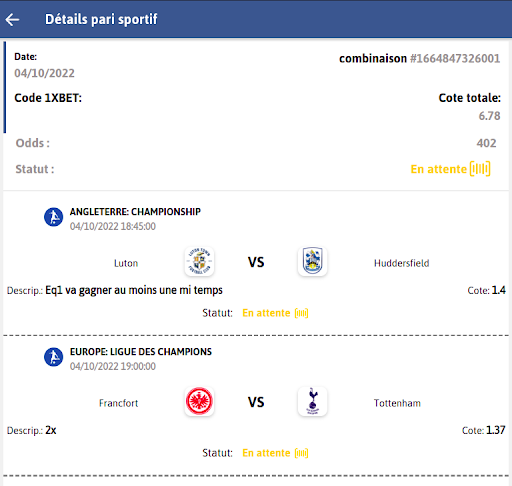The width and height of the screenshot is (512, 486).
Task: Click the Francfort team name
Action: coord(118,403)
